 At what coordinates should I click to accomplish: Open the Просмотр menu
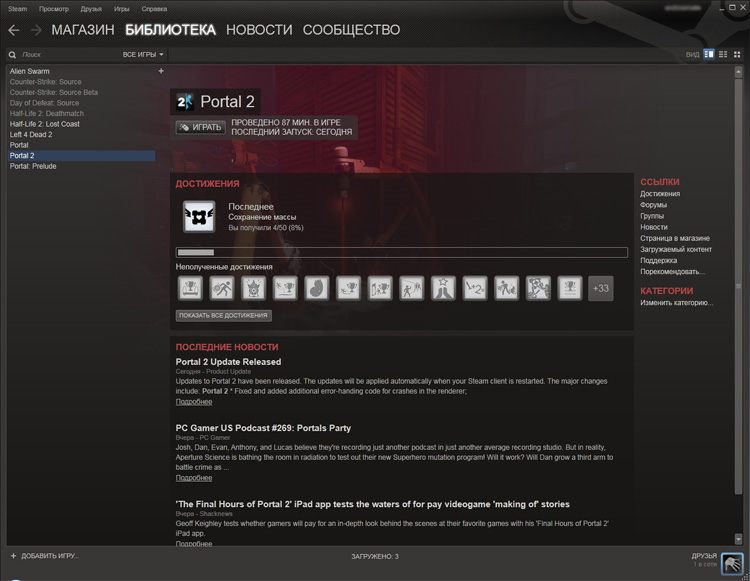click(x=54, y=9)
